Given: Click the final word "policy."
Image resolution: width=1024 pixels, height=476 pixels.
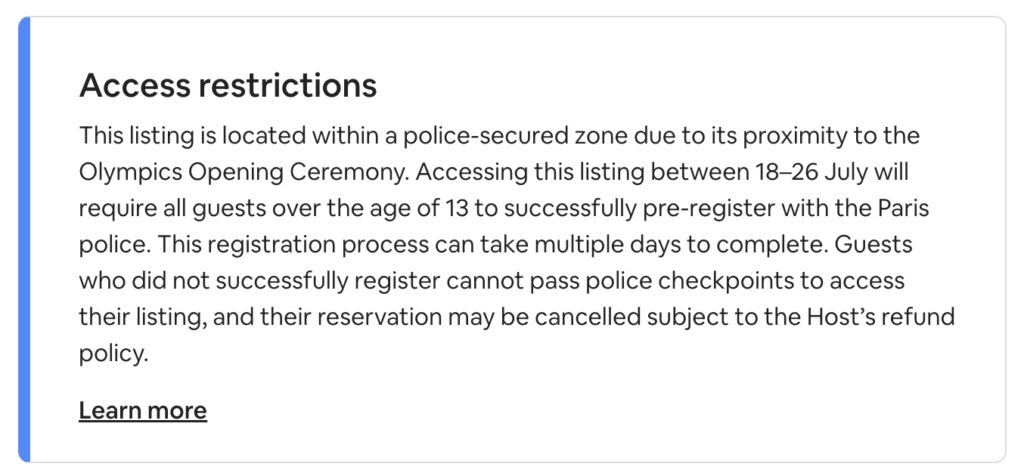Looking at the screenshot, I should coord(114,353).
